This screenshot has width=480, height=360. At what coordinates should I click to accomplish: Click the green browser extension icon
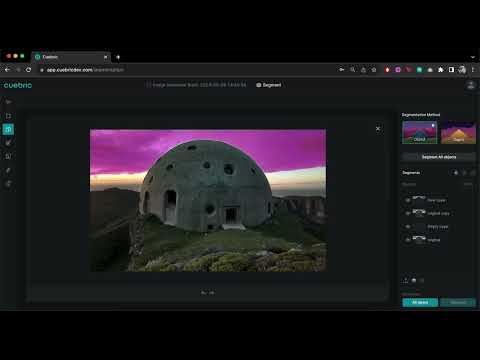pyautogui.click(x=419, y=70)
